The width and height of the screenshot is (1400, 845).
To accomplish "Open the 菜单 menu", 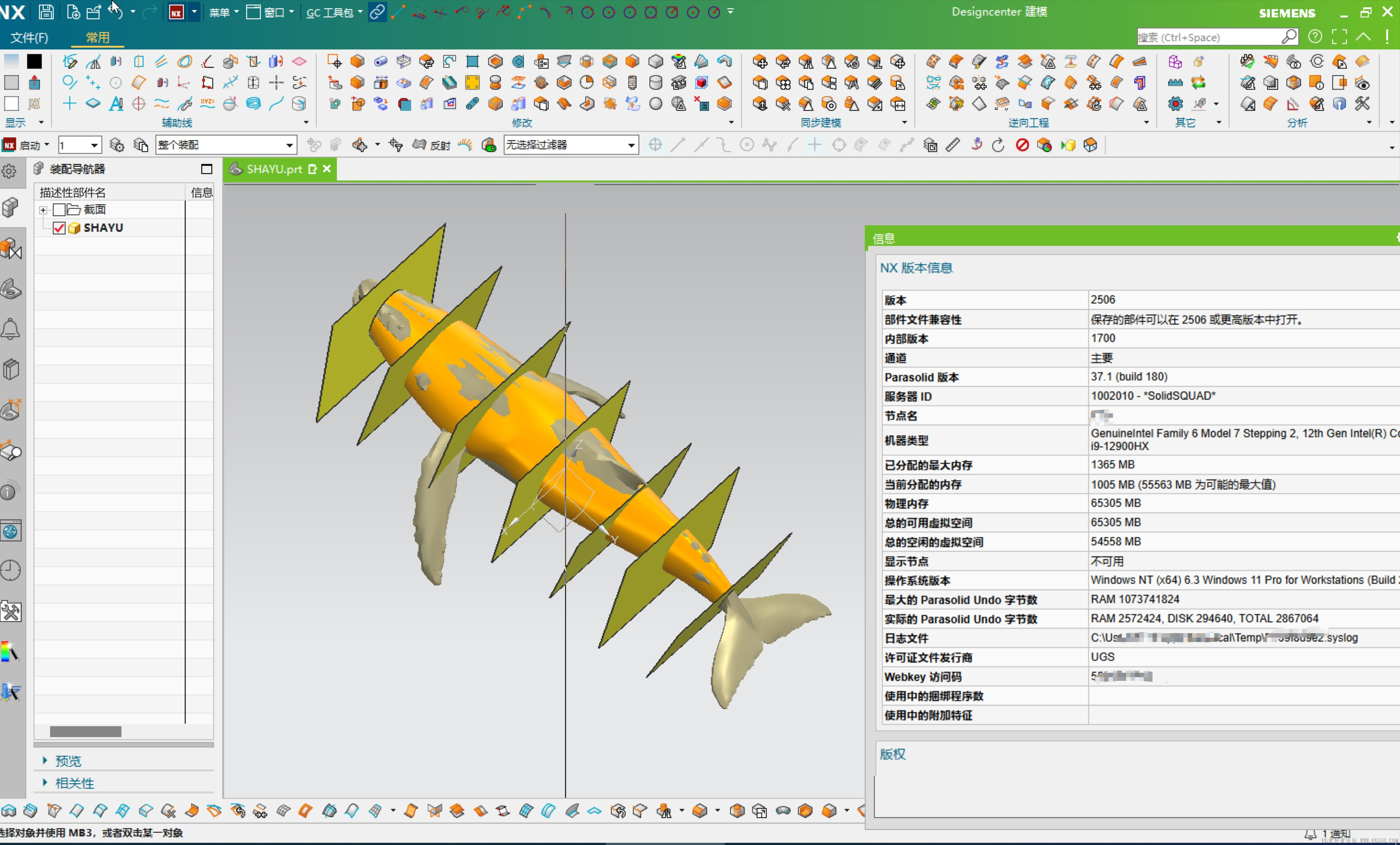I will coord(223,12).
